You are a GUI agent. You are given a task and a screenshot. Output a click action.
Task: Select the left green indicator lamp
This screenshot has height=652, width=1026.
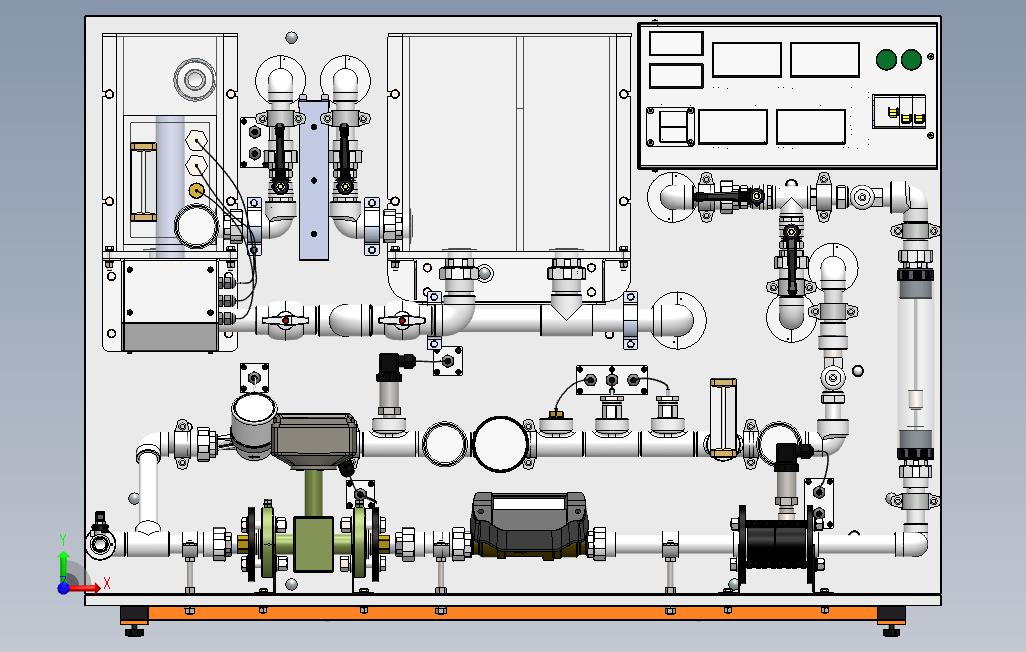886,60
